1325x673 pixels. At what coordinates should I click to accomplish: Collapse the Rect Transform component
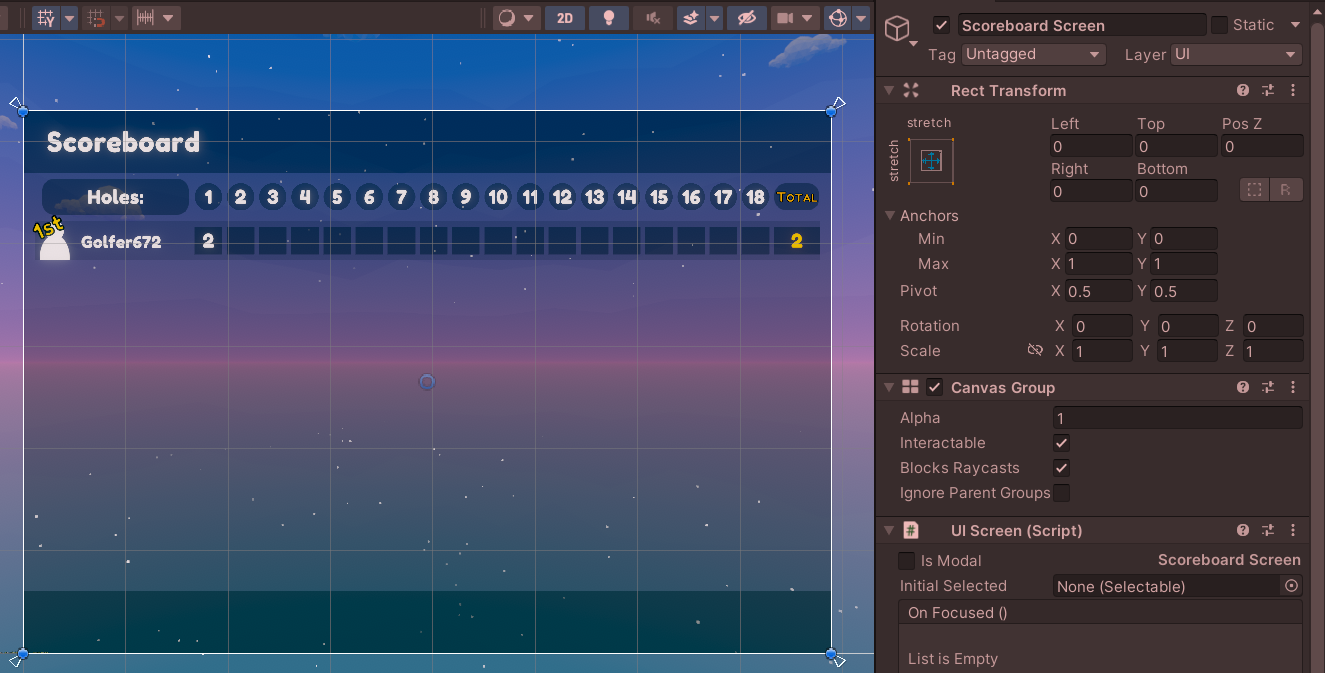pos(888,90)
